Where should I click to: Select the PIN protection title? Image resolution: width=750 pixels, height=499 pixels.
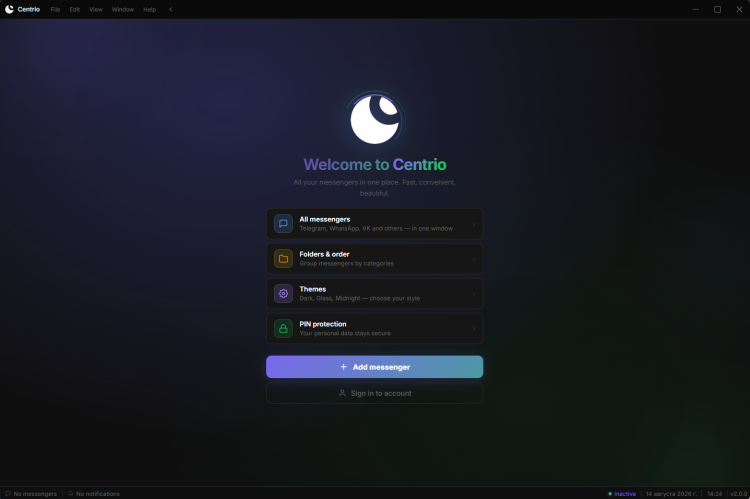pos(323,324)
